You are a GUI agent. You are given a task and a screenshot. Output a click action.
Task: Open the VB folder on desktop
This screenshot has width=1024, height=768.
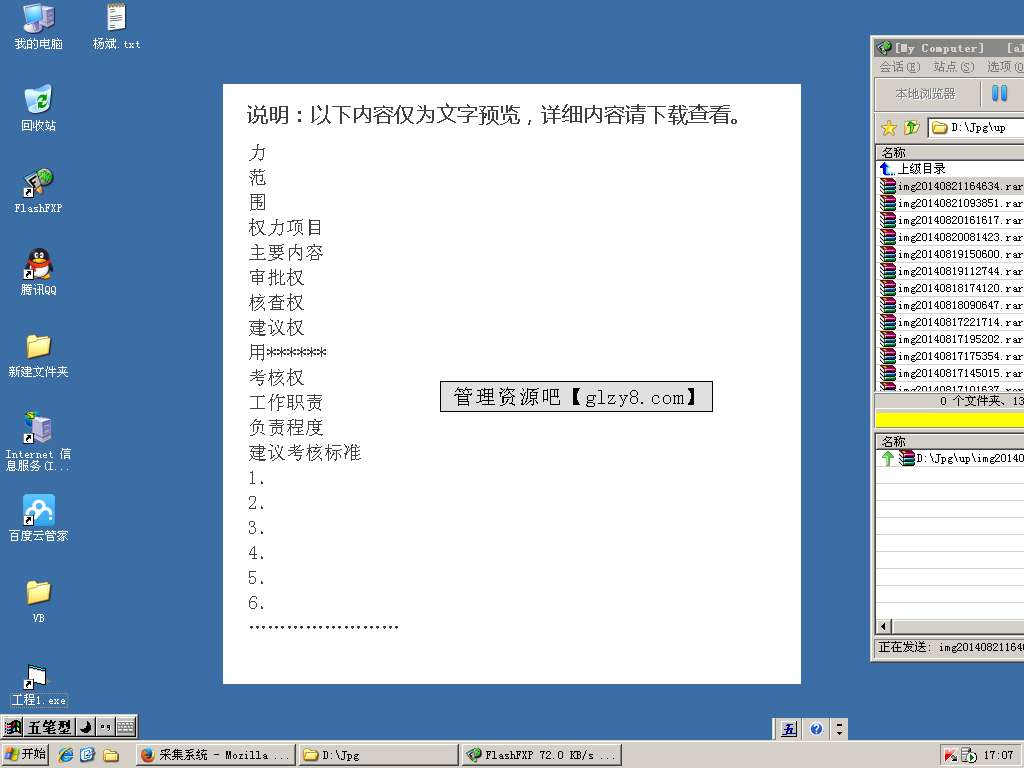click(x=38, y=601)
